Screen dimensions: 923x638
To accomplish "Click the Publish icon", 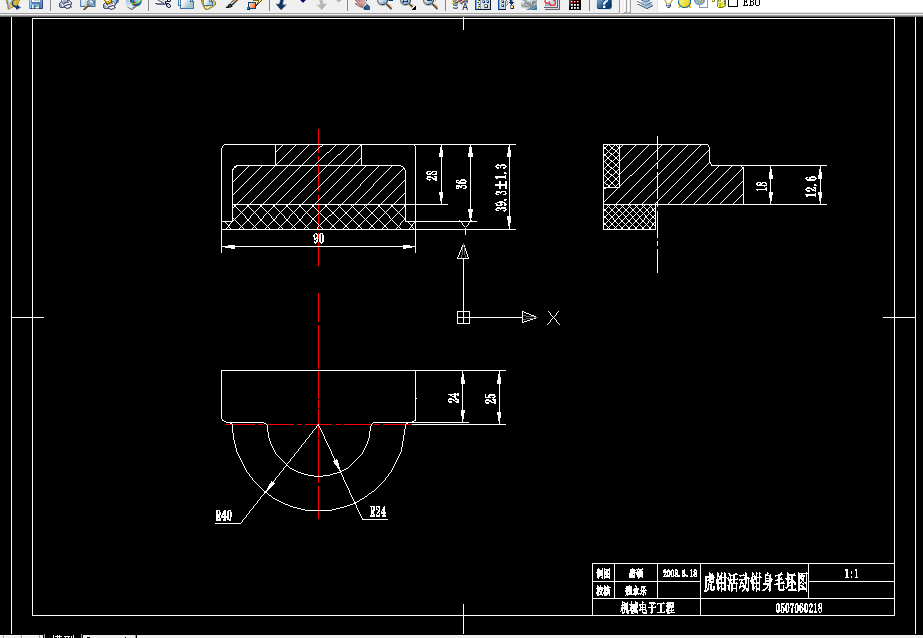I will click(x=110, y=4).
